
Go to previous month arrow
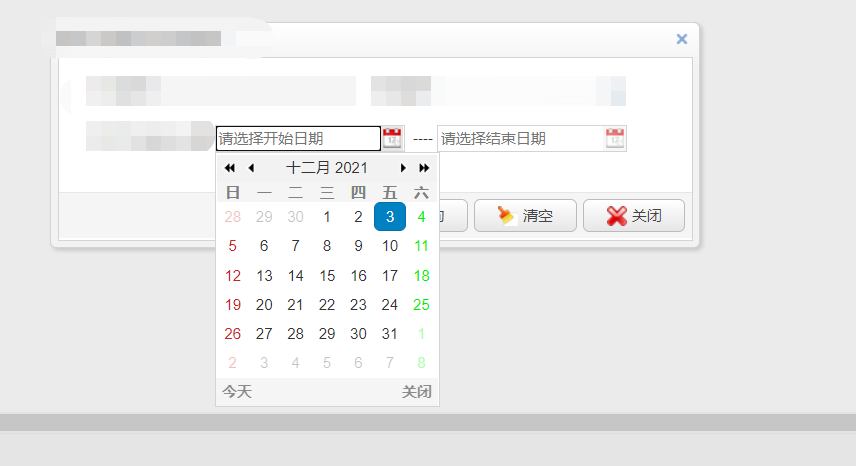click(x=251, y=168)
